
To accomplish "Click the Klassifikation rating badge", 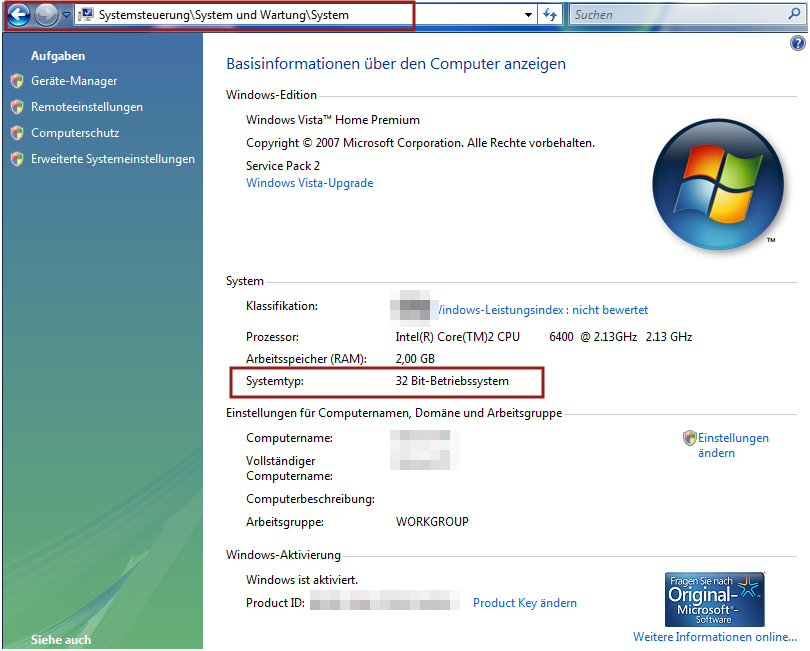I will point(411,306).
